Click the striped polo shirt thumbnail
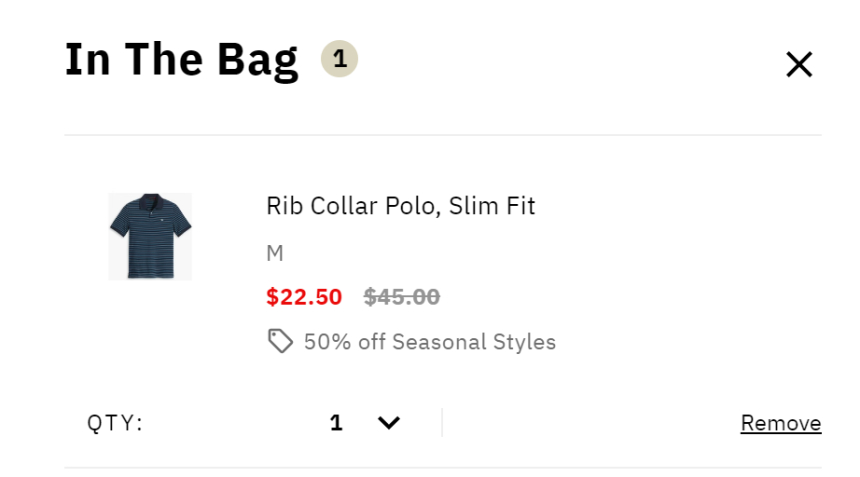Image resolution: width=860 pixels, height=477 pixels. coord(150,236)
